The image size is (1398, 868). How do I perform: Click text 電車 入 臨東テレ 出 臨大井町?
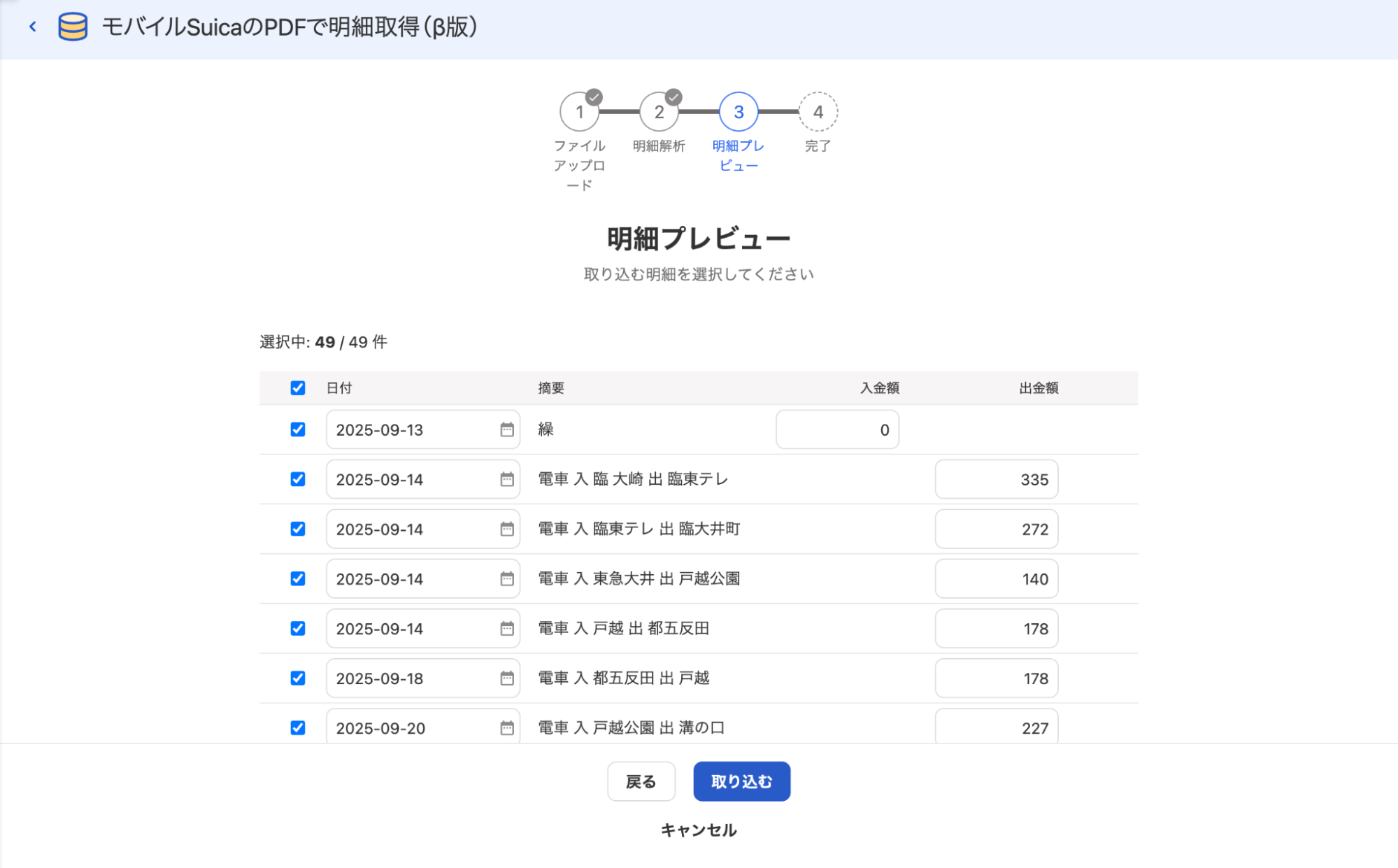tap(639, 529)
